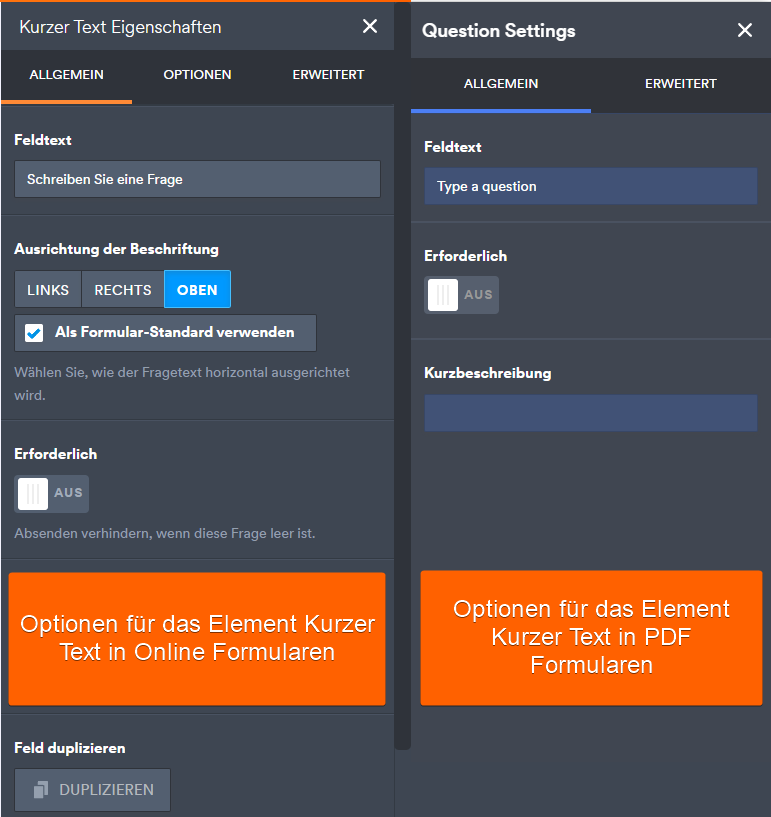Click the Kurzbeschreibung input box

[x=590, y=413]
